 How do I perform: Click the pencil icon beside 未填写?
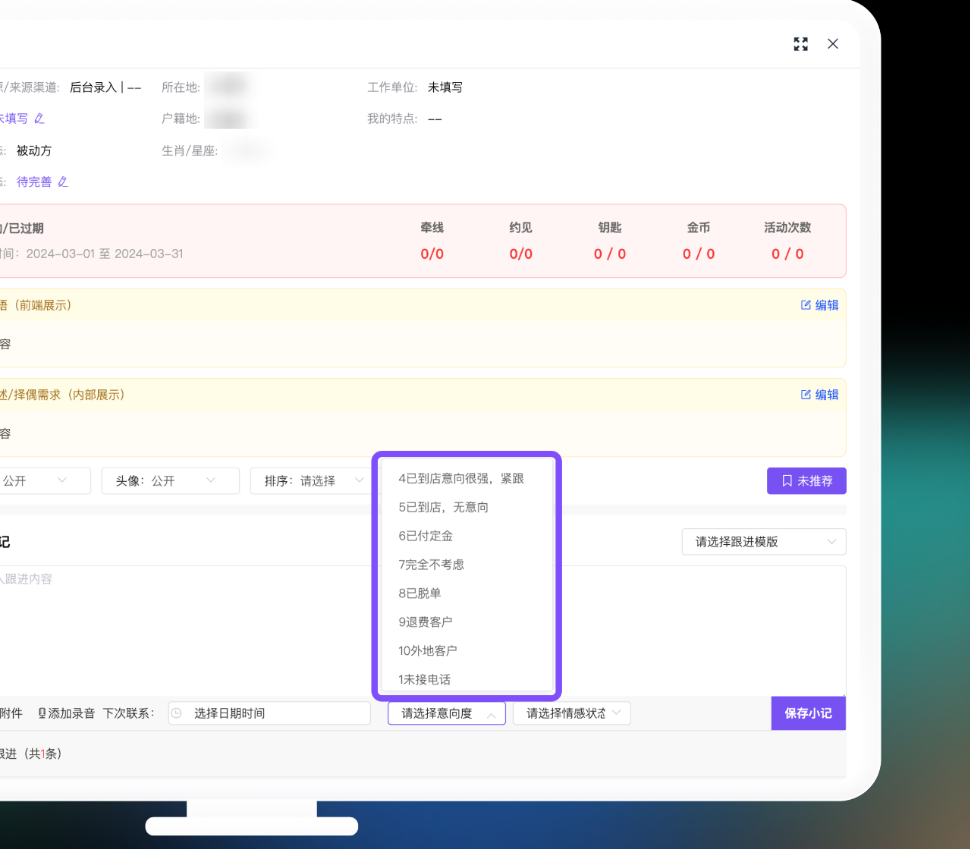coord(40,119)
